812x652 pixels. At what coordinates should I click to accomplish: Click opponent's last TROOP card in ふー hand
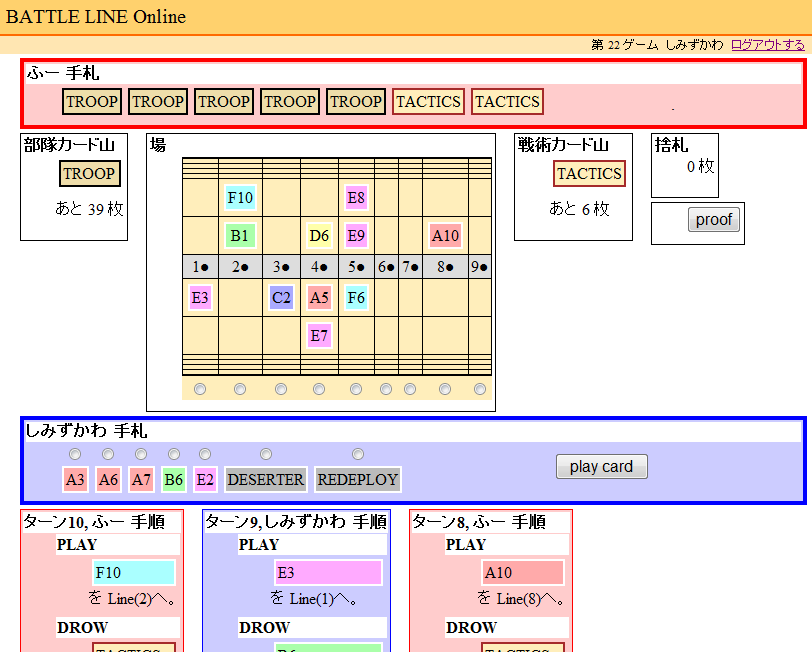(x=356, y=102)
